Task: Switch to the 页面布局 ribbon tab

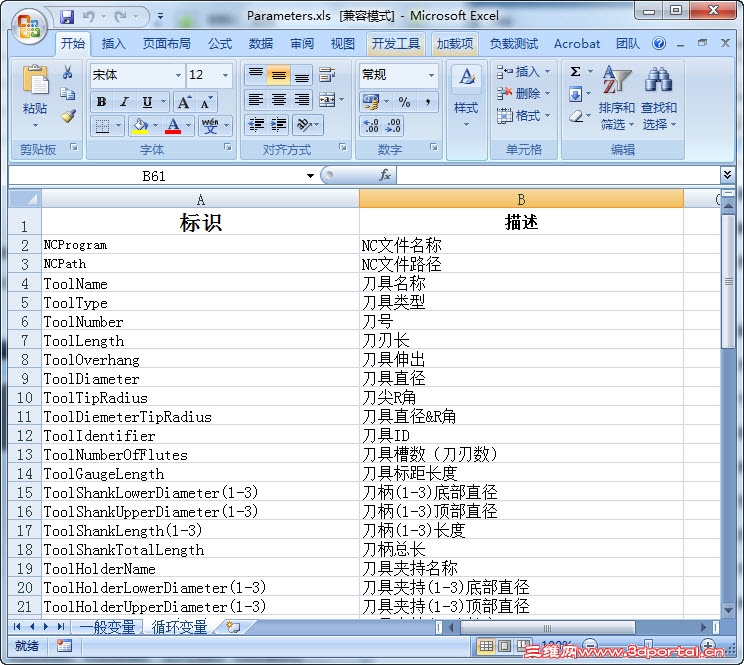Action: [x=167, y=44]
